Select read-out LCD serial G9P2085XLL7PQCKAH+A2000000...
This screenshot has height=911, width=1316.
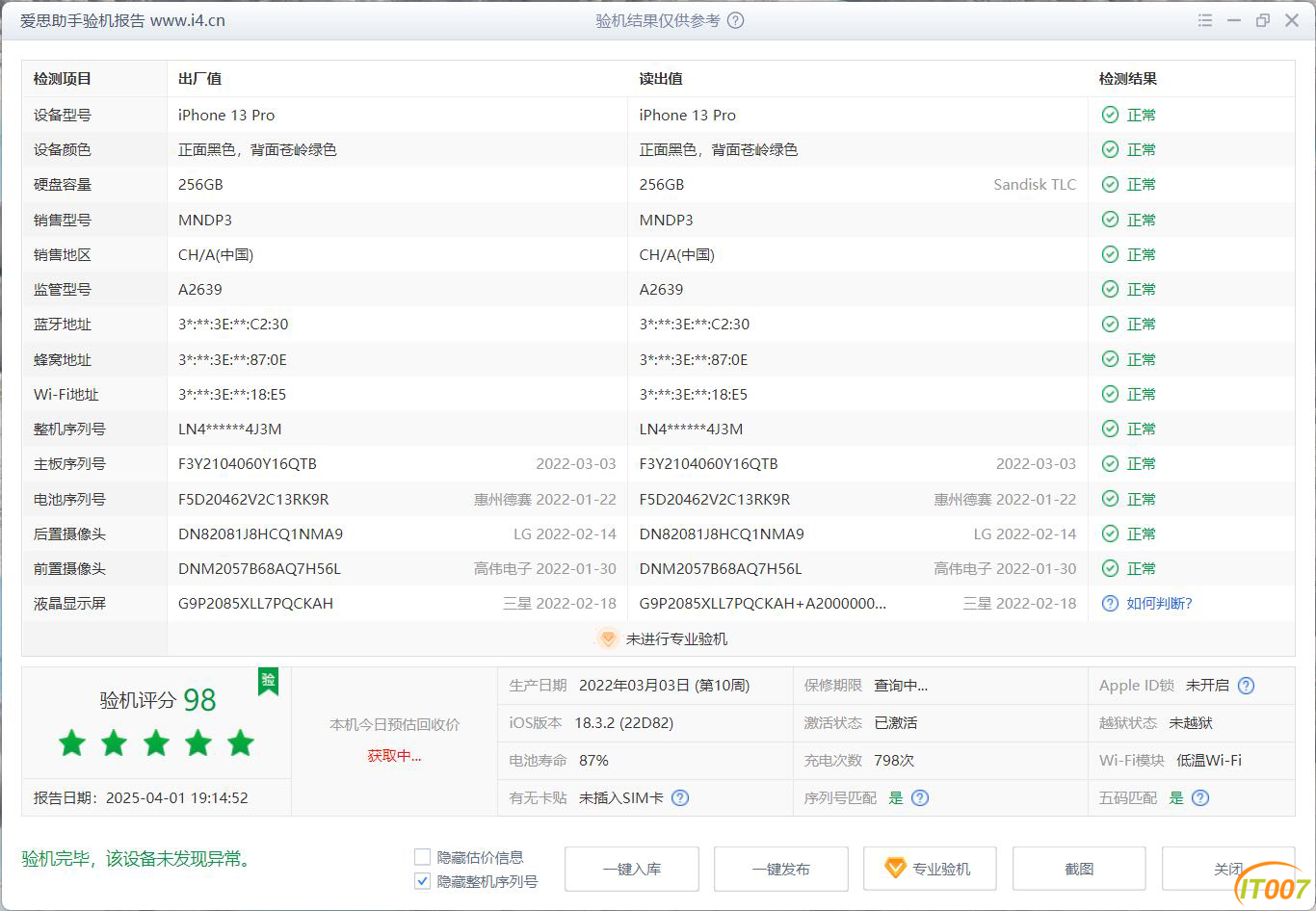pos(763,604)
